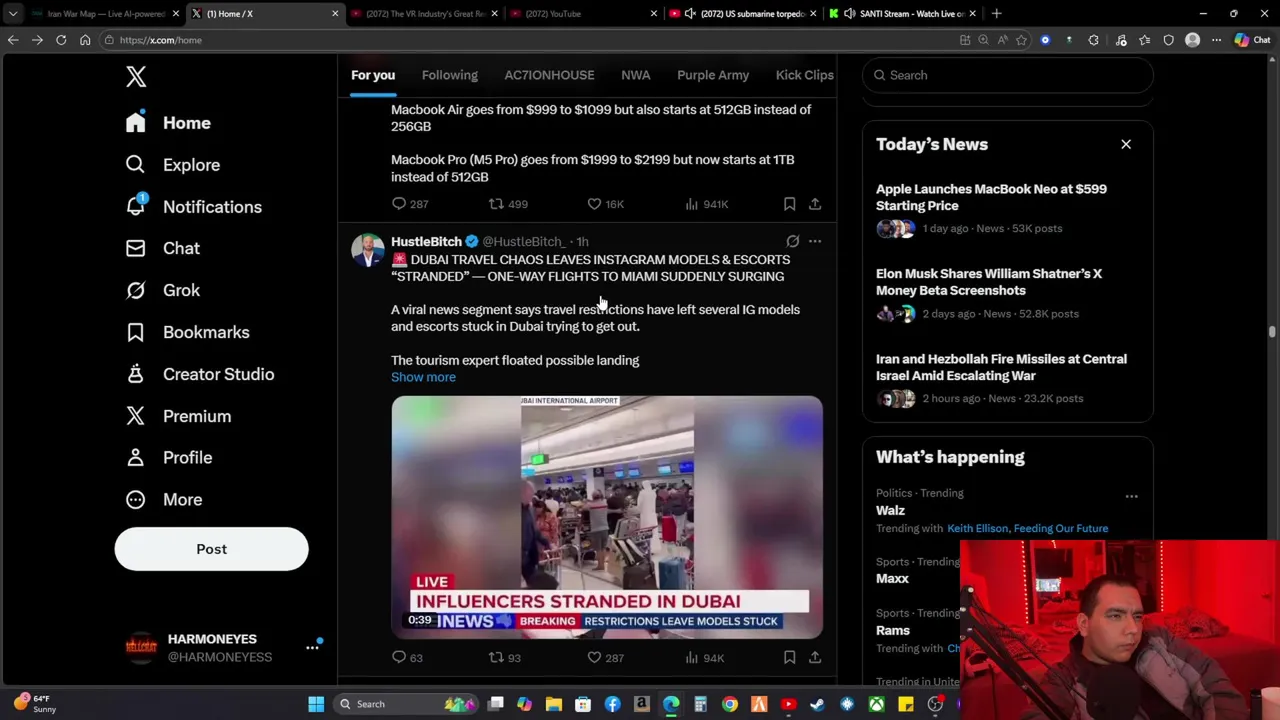Click the Grok explain icon on HustleBitch post
The height and width of the screenshot is (720, 1280).
792,241
